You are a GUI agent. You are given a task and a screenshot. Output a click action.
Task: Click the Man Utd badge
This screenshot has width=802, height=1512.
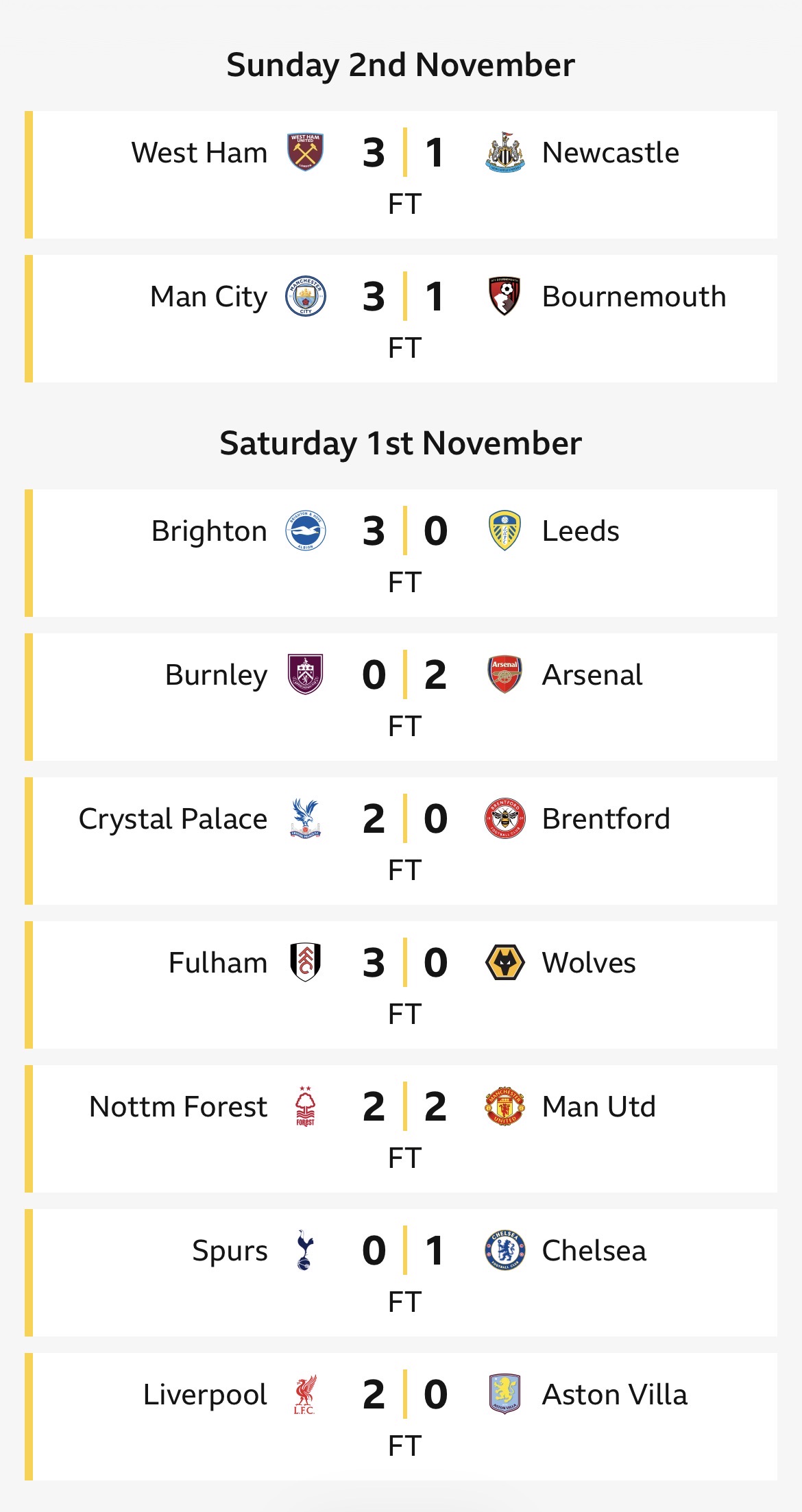tap(505, 1106)
